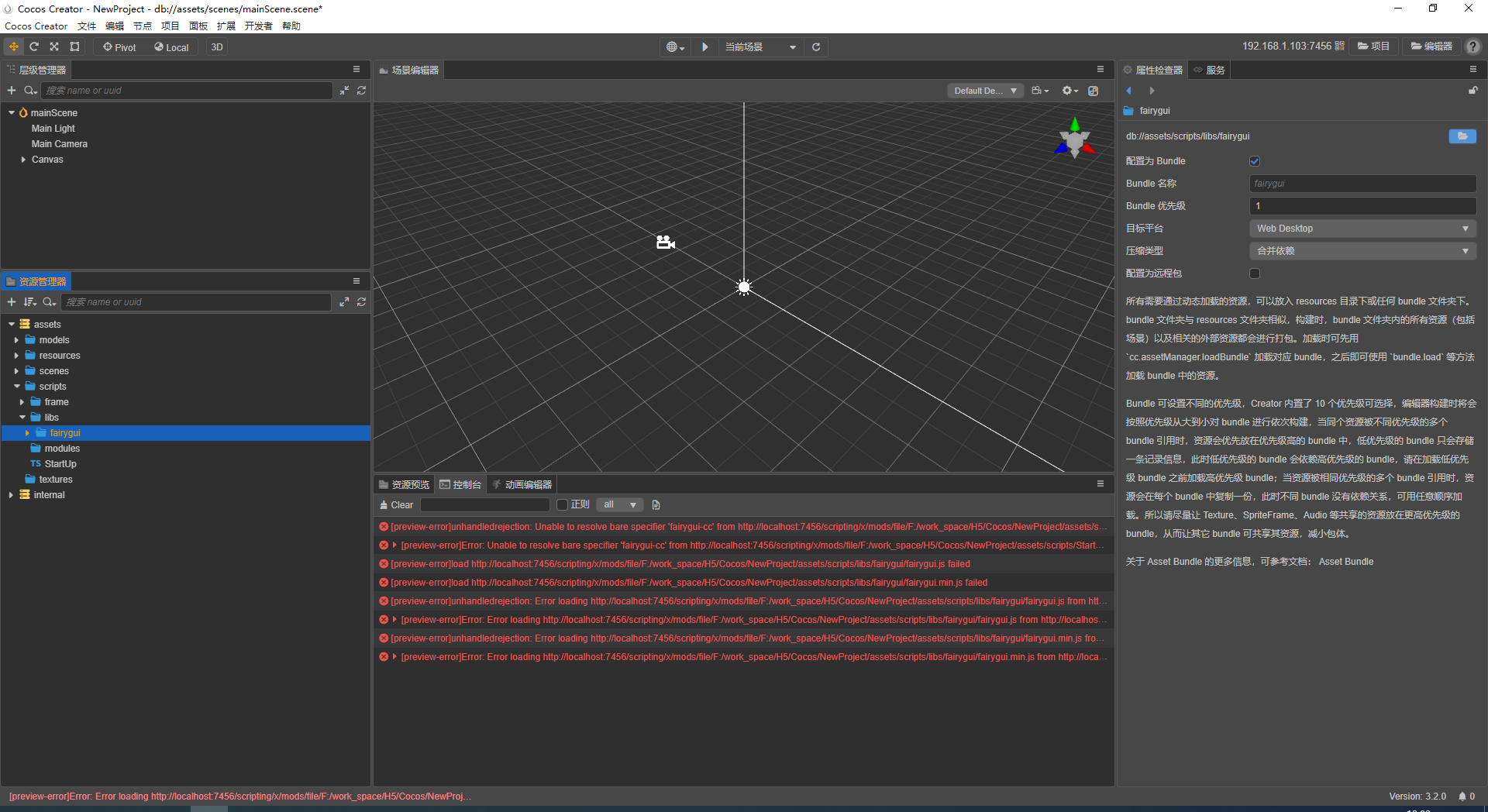Expand the models folder
The image size is (1488, 812).
coord(16,340)
